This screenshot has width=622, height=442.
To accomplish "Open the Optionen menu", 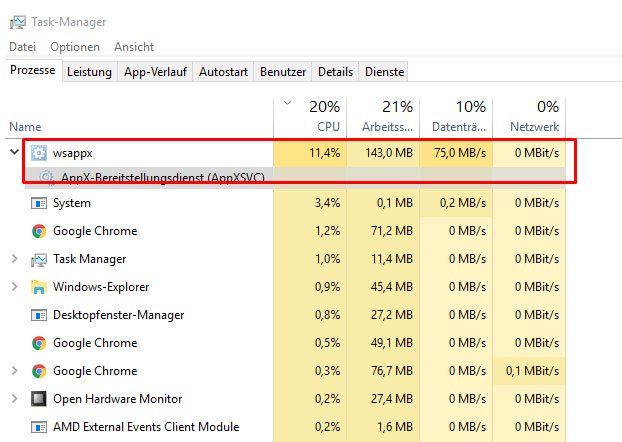I will point(75,47).
